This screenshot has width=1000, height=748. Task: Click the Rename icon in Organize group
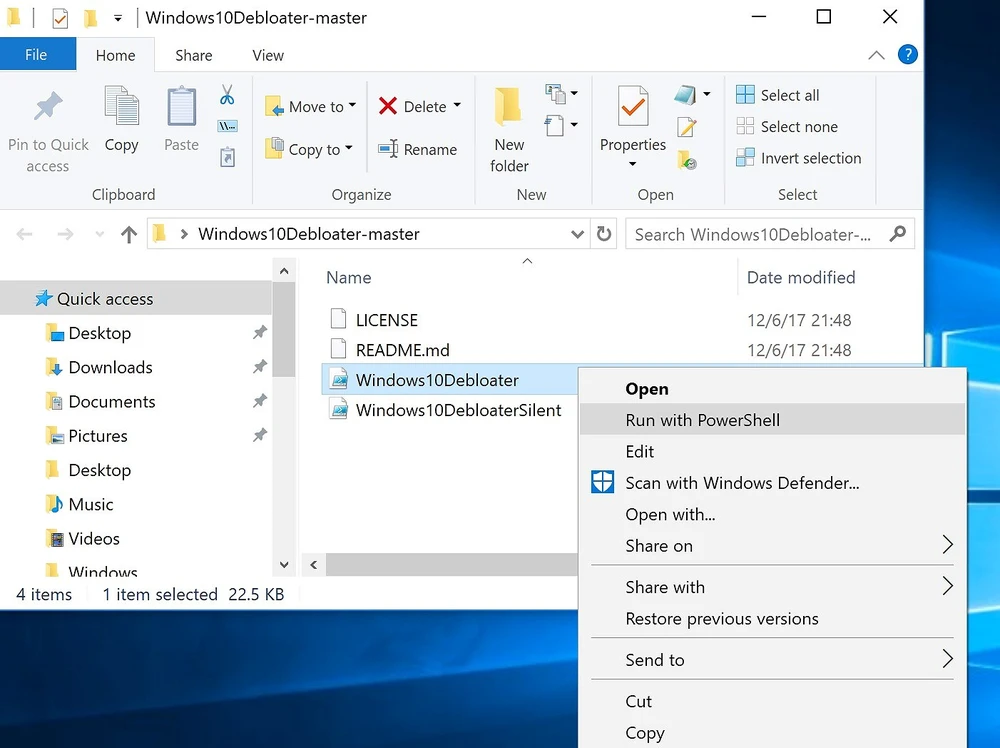coord(388,149)
